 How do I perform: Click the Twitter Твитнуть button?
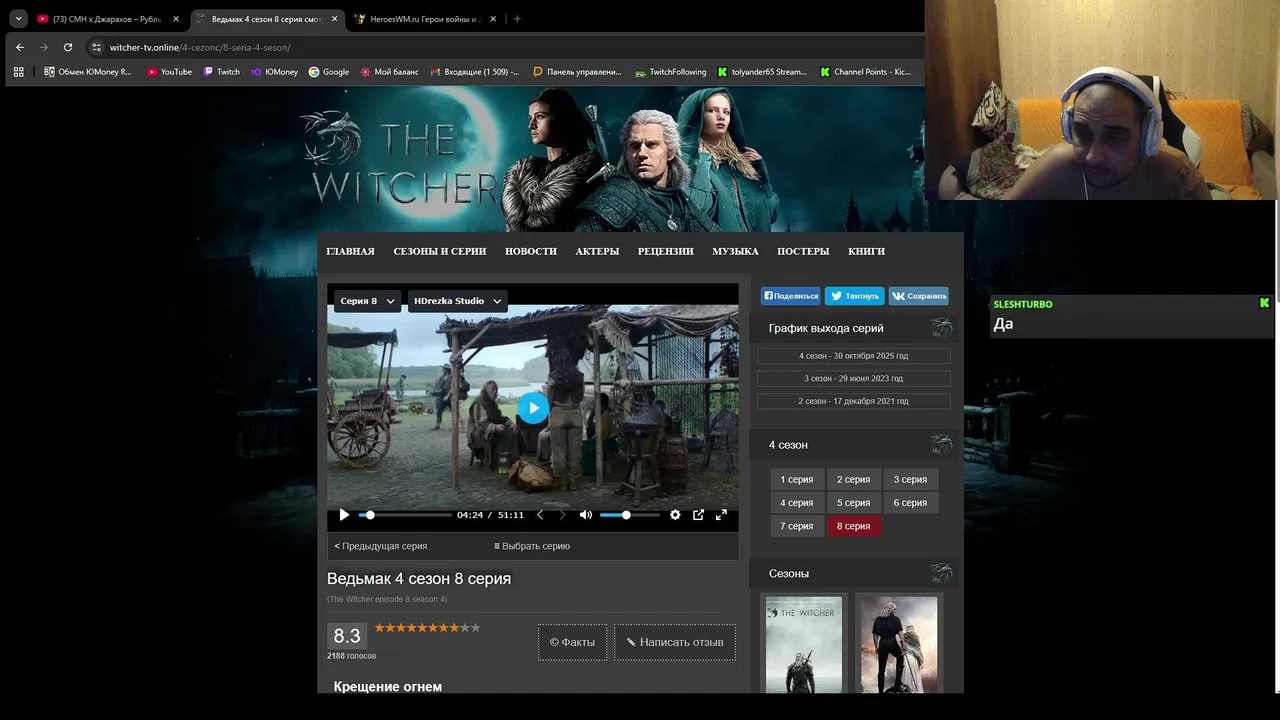[x=854, y=296]
